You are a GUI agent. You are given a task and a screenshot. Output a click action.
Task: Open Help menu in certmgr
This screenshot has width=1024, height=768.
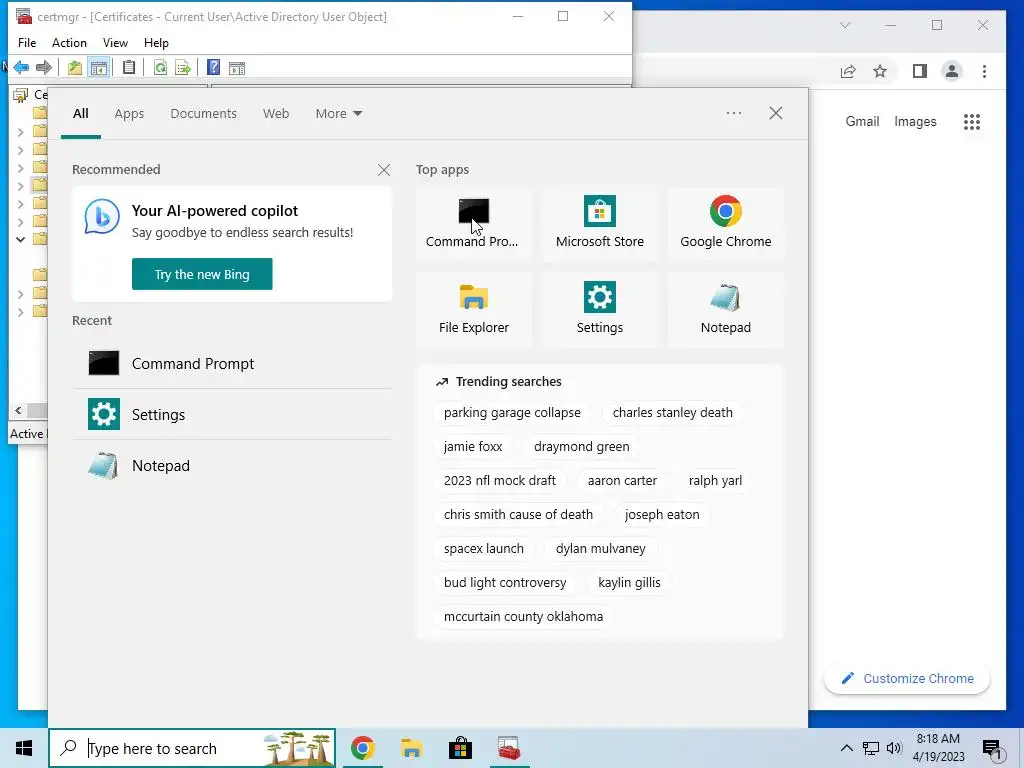pos(156,42)
